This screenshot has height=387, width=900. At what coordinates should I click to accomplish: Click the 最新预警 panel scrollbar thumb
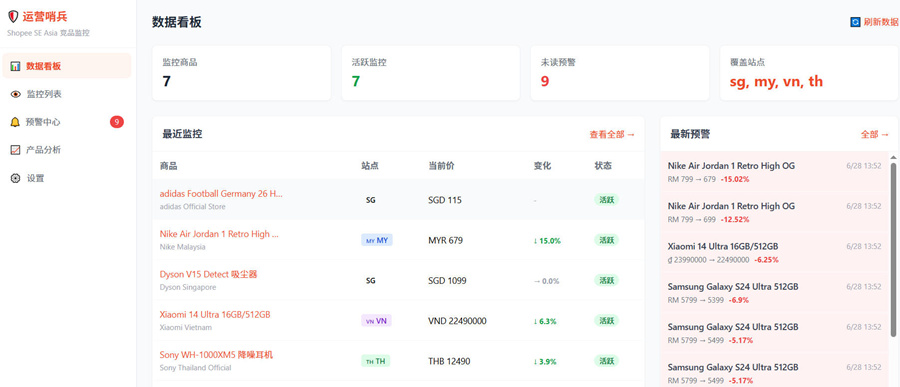tap(893, 249)
